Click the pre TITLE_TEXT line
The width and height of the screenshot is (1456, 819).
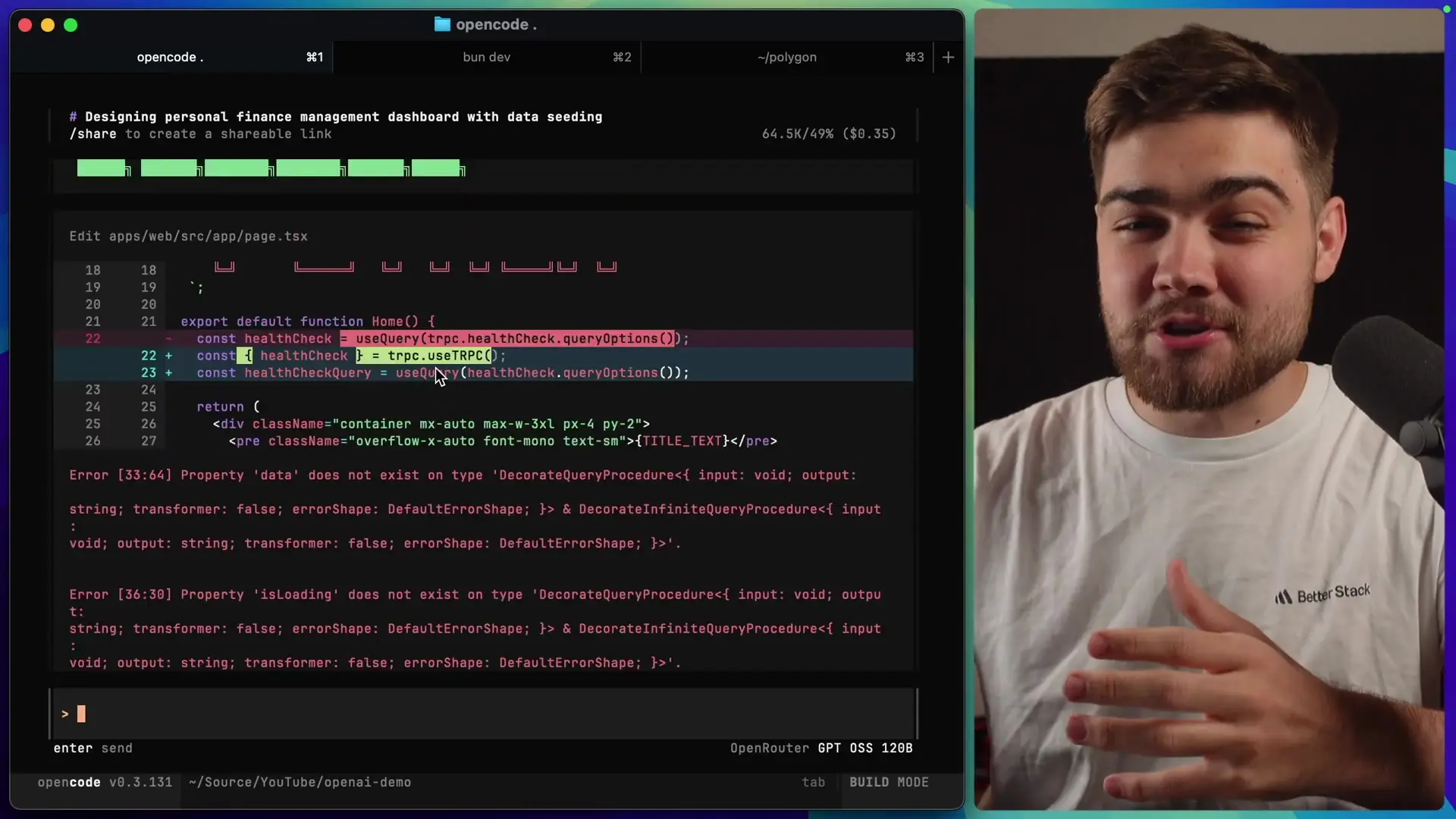(x=503, y=441)
